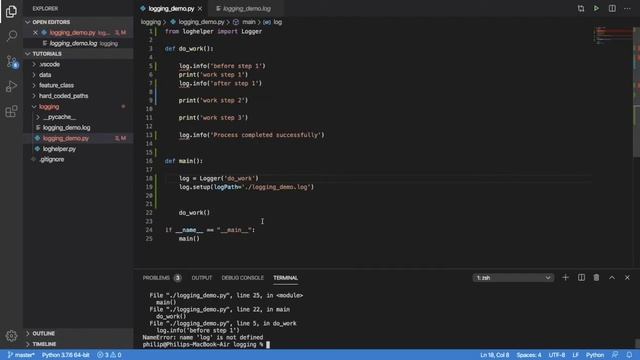Click Ln 18, Col 8 cursor position

pyautogui.click(x=494, y=355)
